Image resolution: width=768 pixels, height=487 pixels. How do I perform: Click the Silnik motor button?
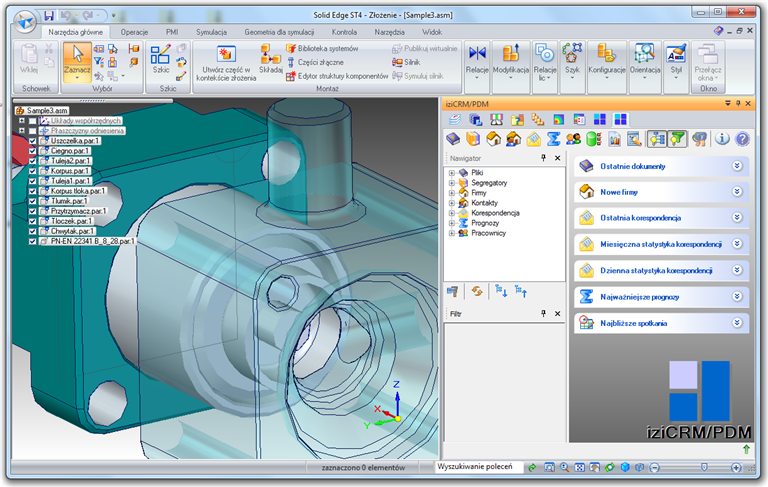pyautogui.click(x=406, y=62)
